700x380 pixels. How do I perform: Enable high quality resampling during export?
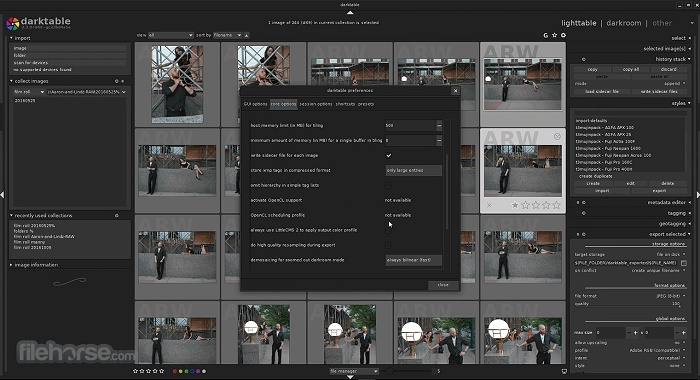[x=388, y=245]
